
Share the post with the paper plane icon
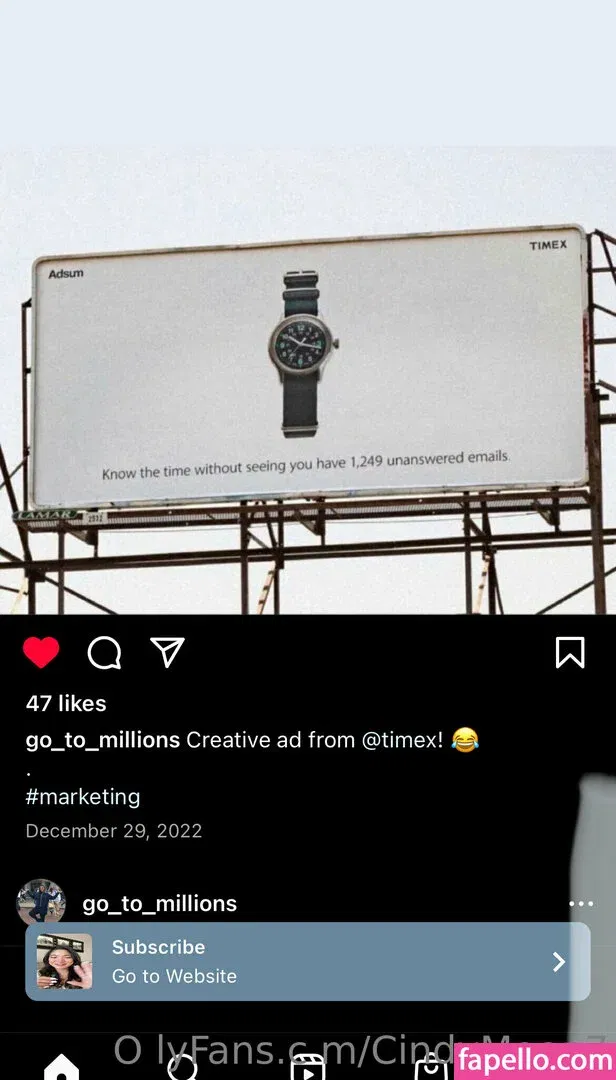(167, 653)
